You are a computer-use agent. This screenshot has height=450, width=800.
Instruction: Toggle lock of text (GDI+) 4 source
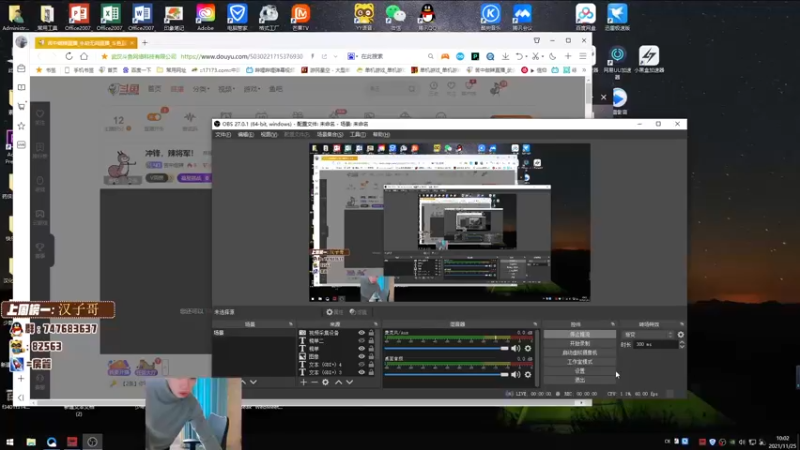tap(371, 364)
